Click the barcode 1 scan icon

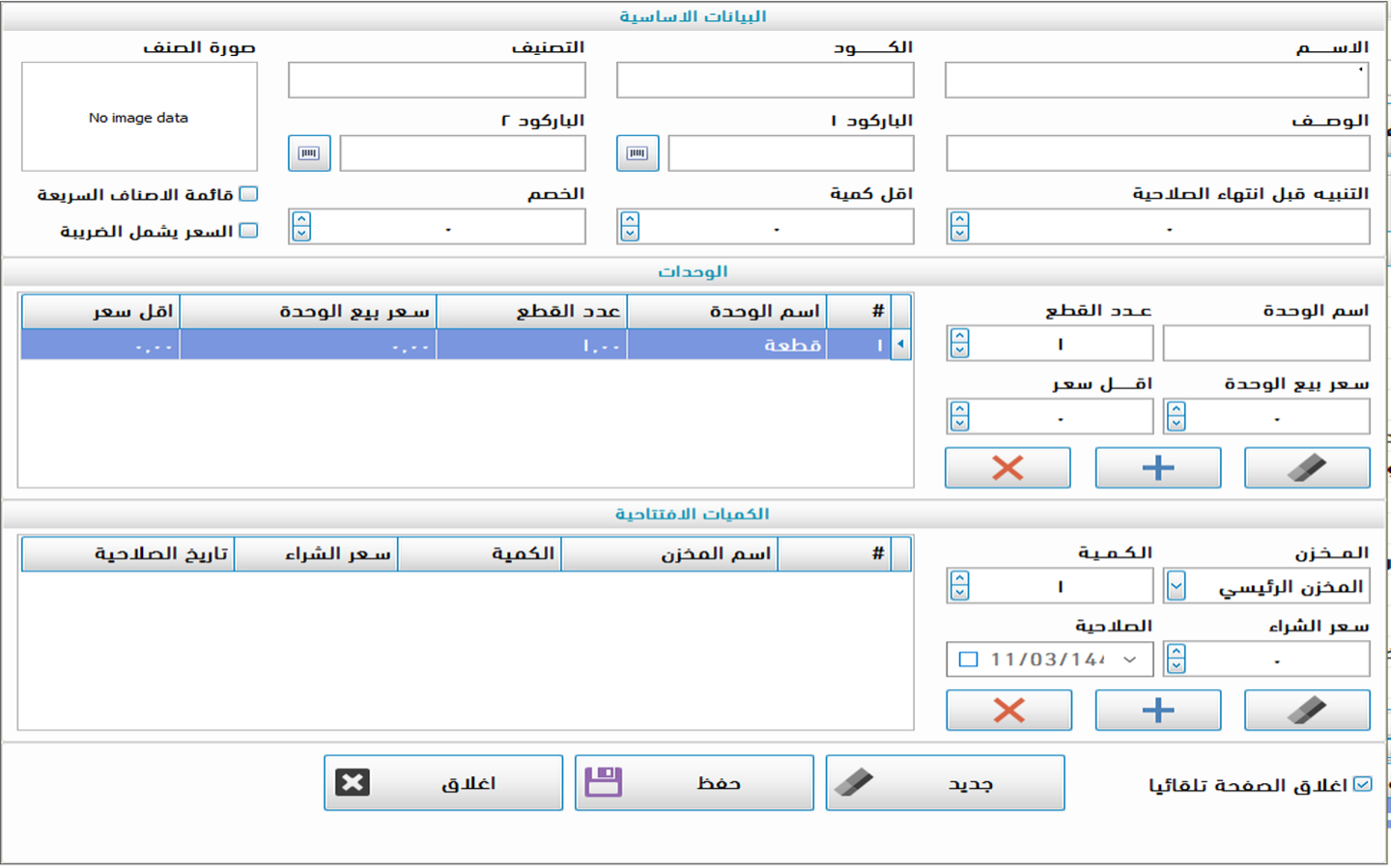click(x=638, y=154)
